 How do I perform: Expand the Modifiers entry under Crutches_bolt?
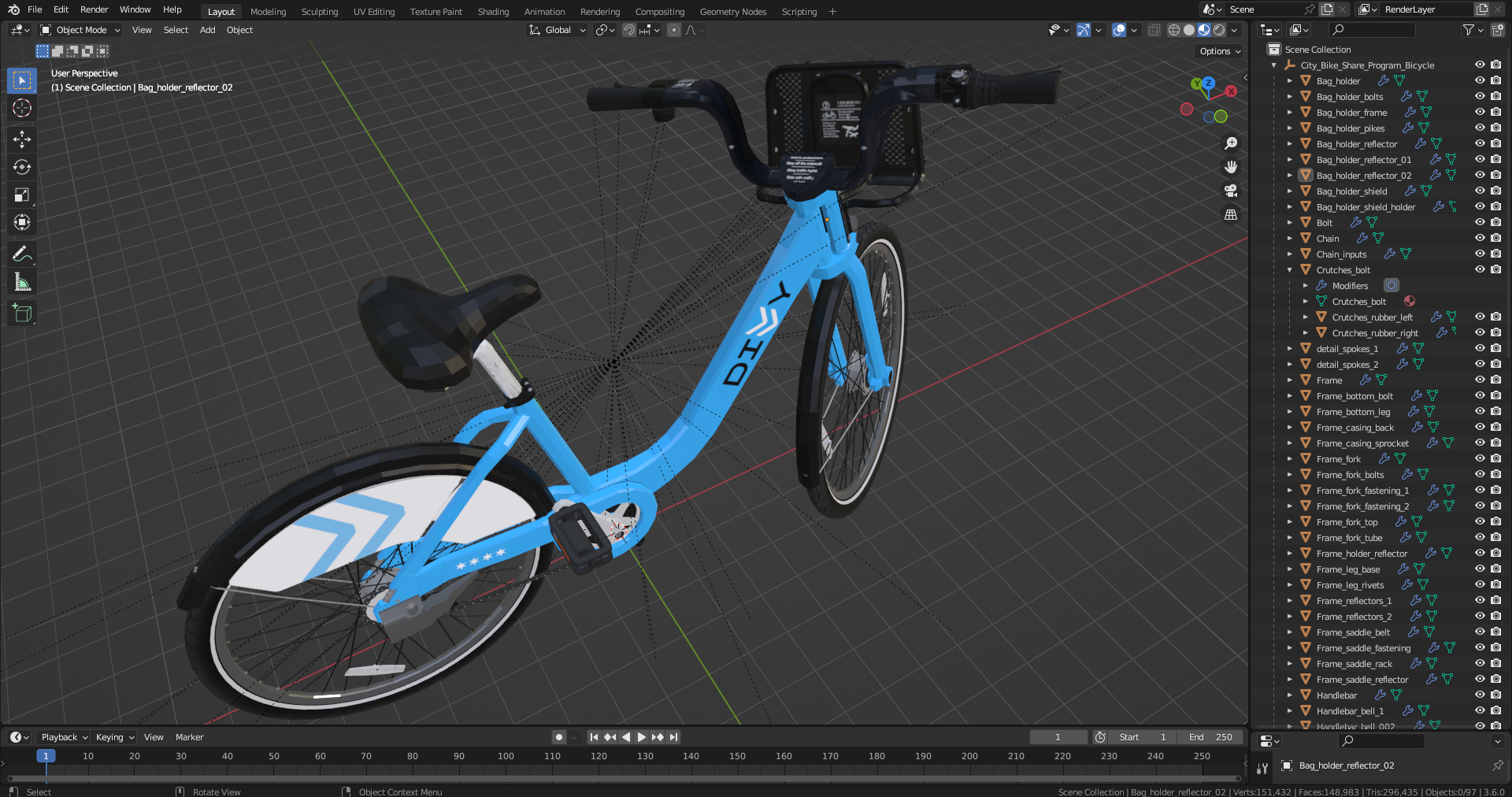click(x=1306, y=286)
